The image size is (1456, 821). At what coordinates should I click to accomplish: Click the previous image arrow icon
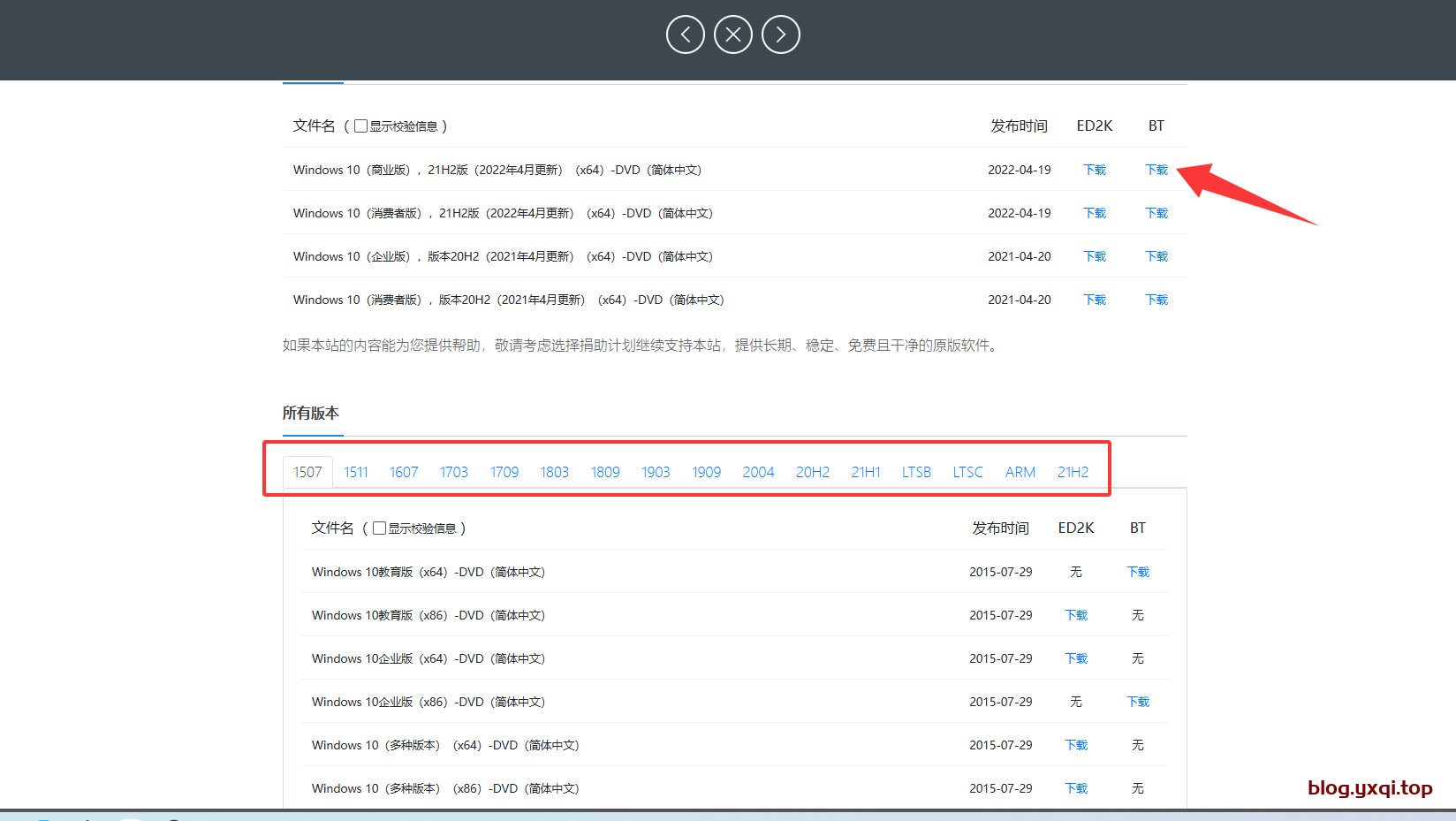point(685,34)
